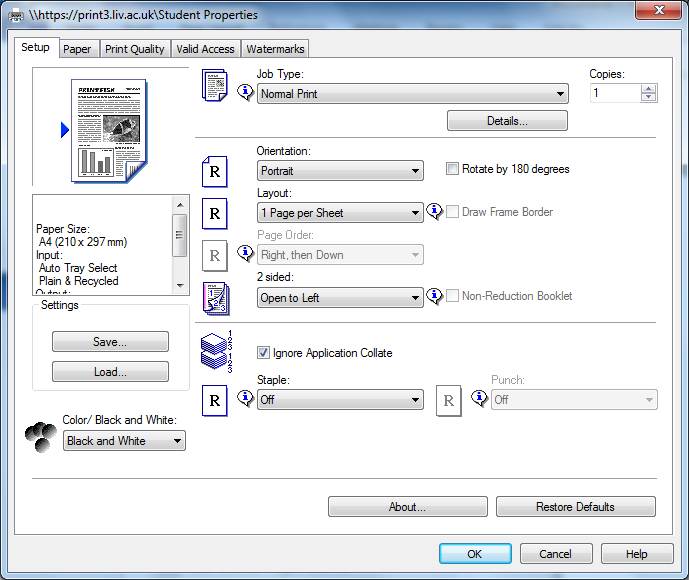Open the Orientation Portrait dropdown
This screenshot has height=580, width=689.
340,170
